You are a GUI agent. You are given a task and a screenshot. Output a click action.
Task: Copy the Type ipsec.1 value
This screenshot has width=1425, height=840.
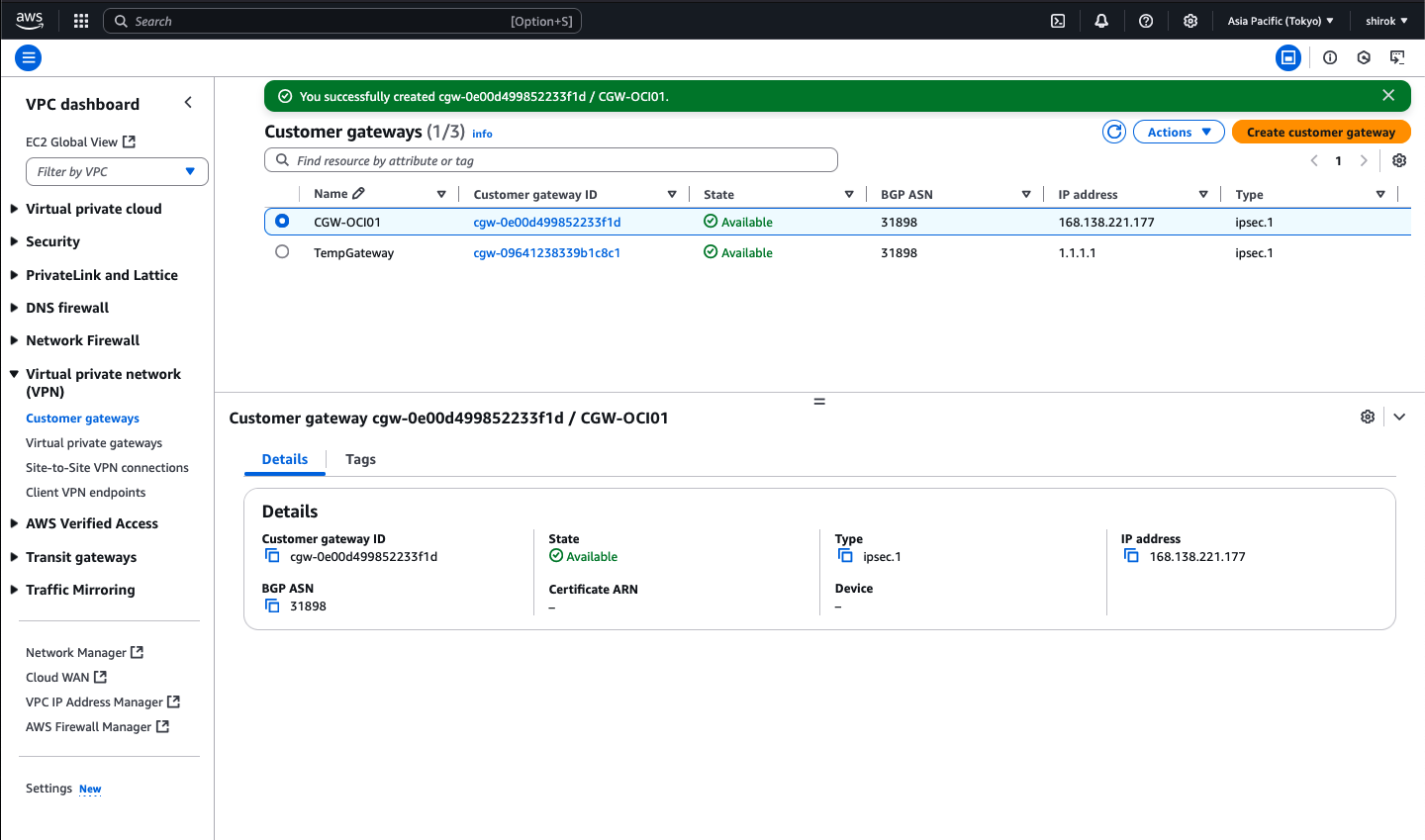pos(845,556)
